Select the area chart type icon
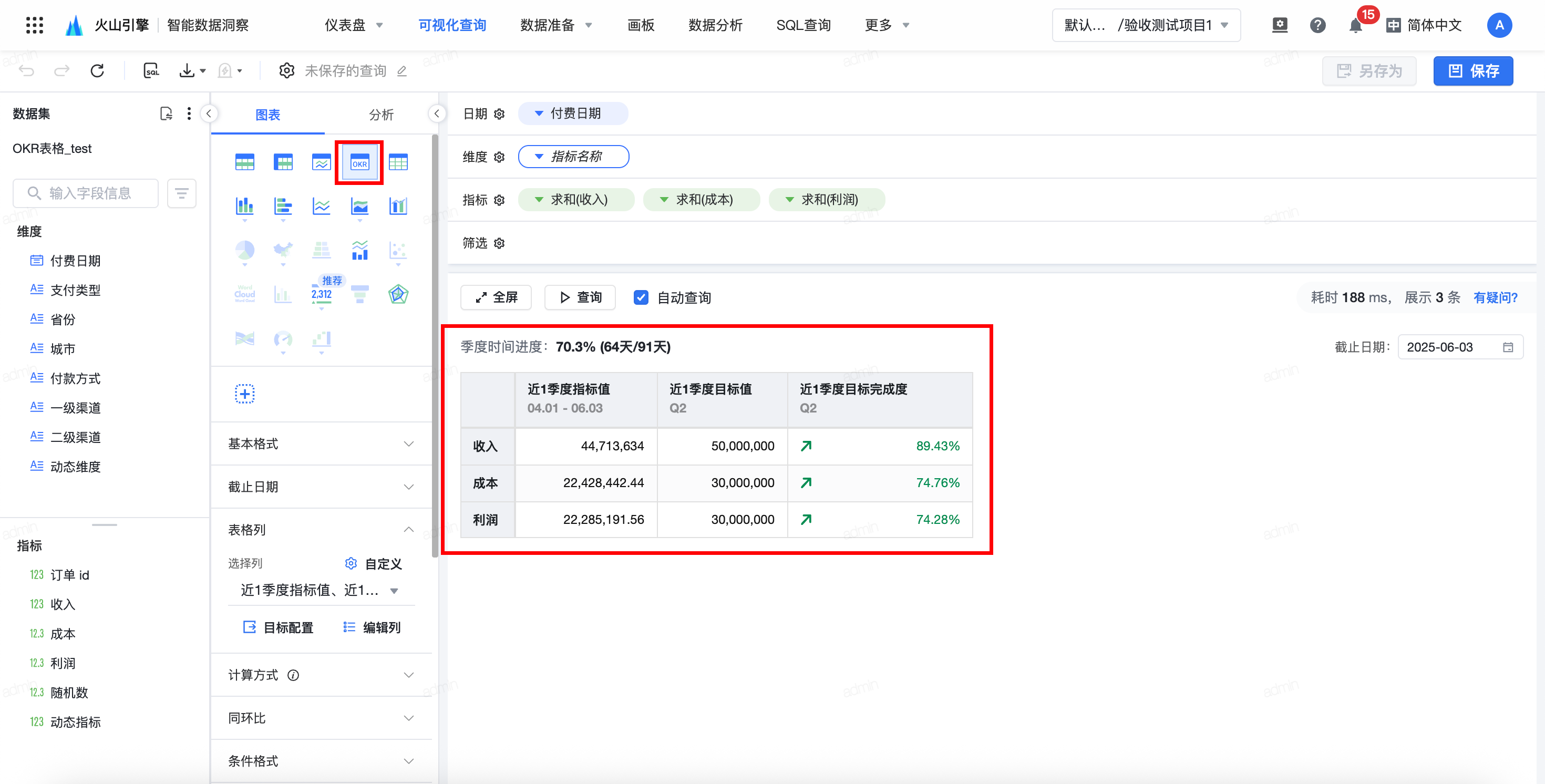 pos(360,207)
